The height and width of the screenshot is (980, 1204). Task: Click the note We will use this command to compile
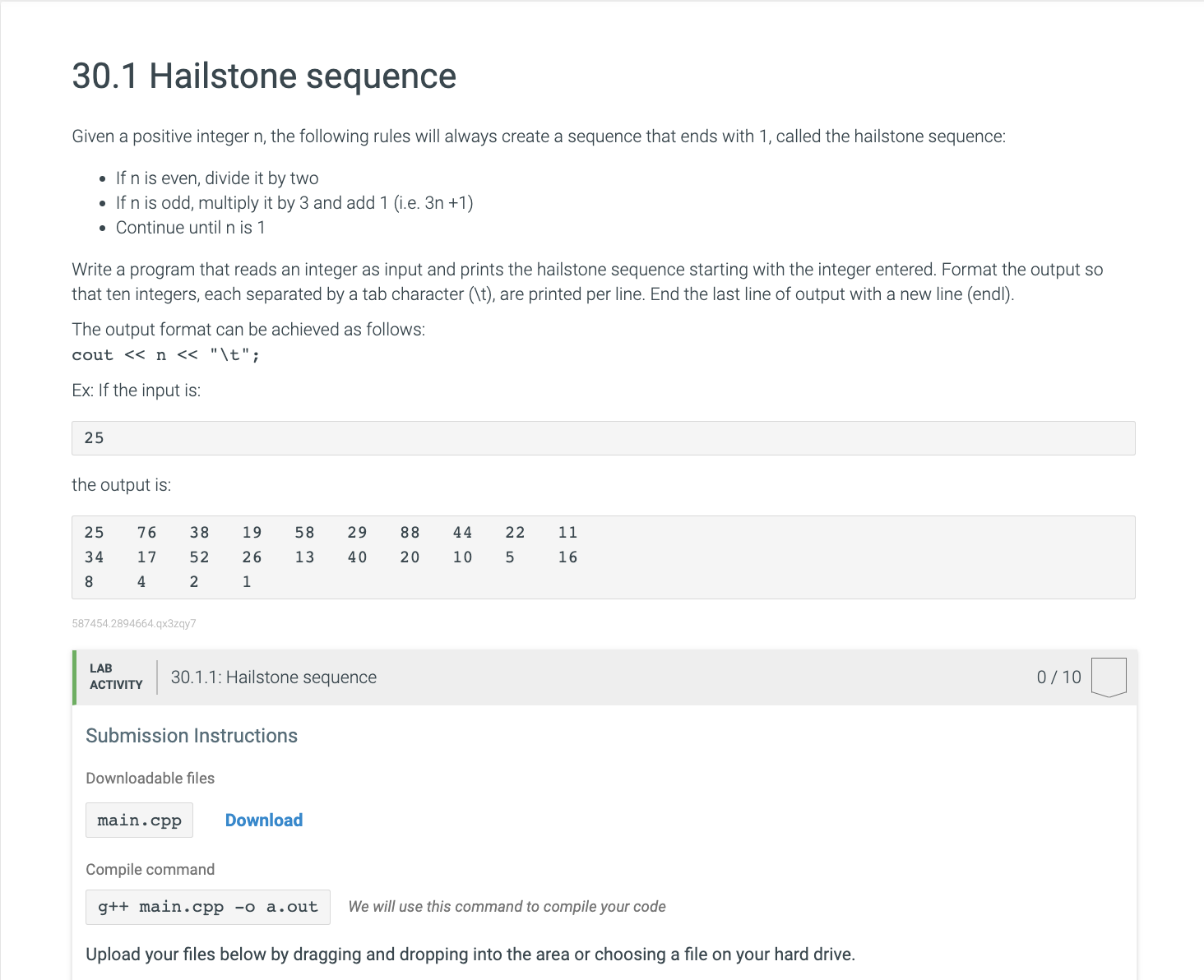(507, 906)
